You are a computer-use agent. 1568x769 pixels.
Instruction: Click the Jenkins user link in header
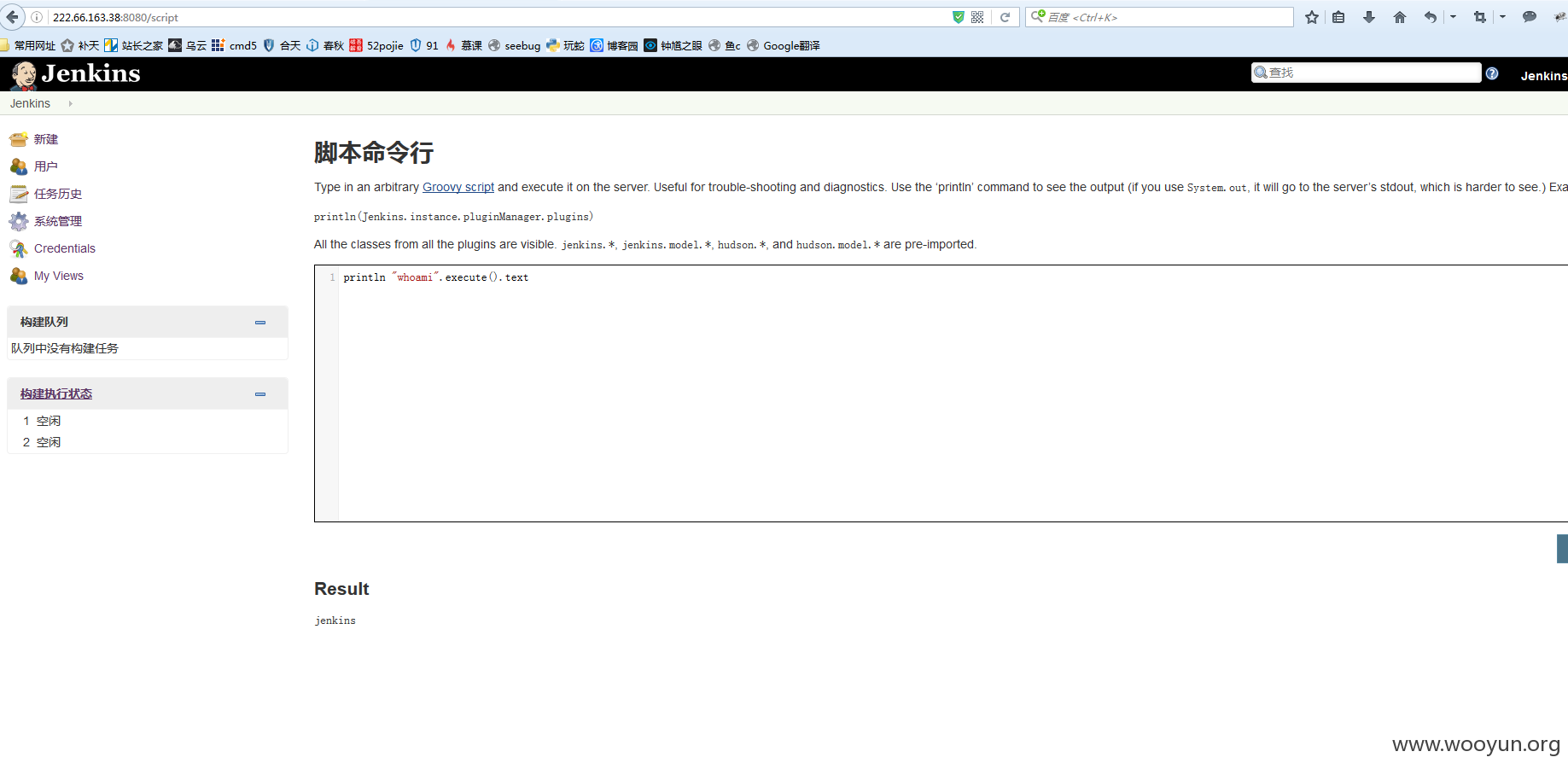click(1543, 76)
